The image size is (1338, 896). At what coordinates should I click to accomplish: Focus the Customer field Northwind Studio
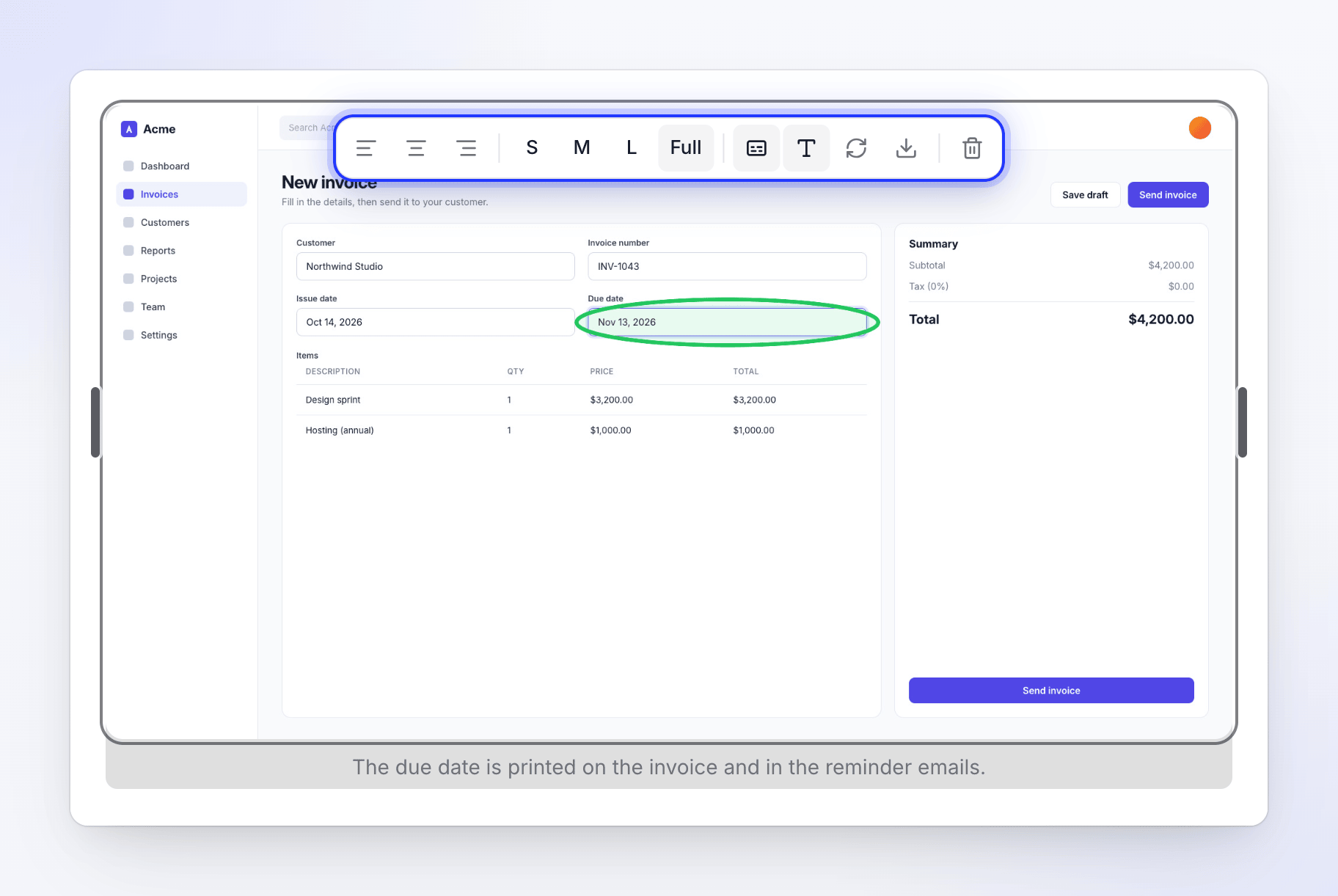(435, 266)
